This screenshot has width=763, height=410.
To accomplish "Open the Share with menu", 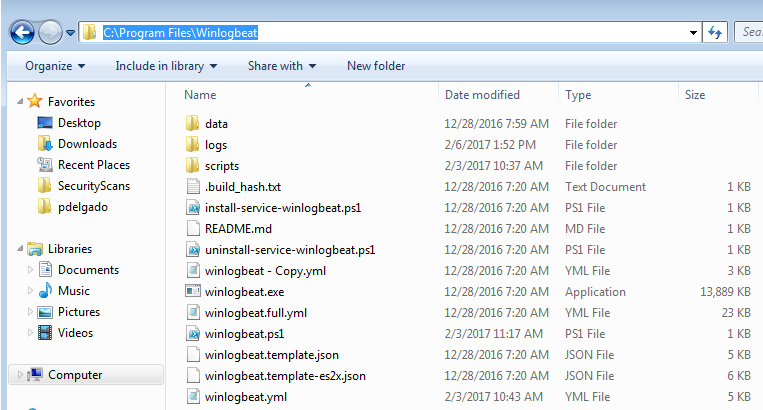I will point(282,66).
